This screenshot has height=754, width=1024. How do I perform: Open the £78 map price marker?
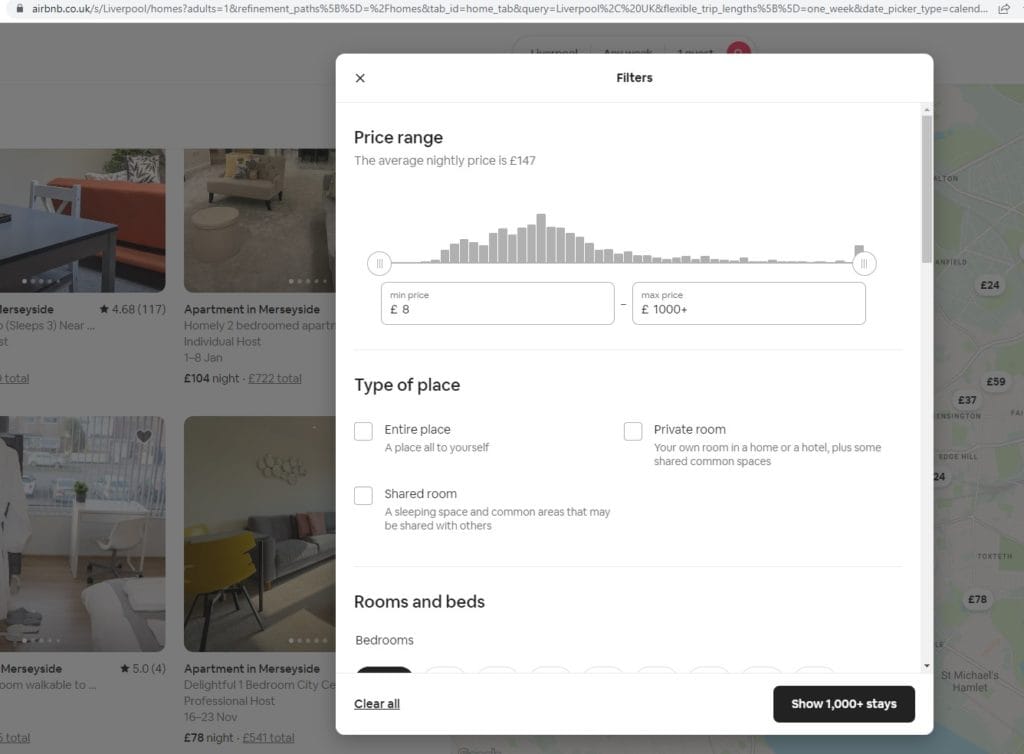click(977, 599)
